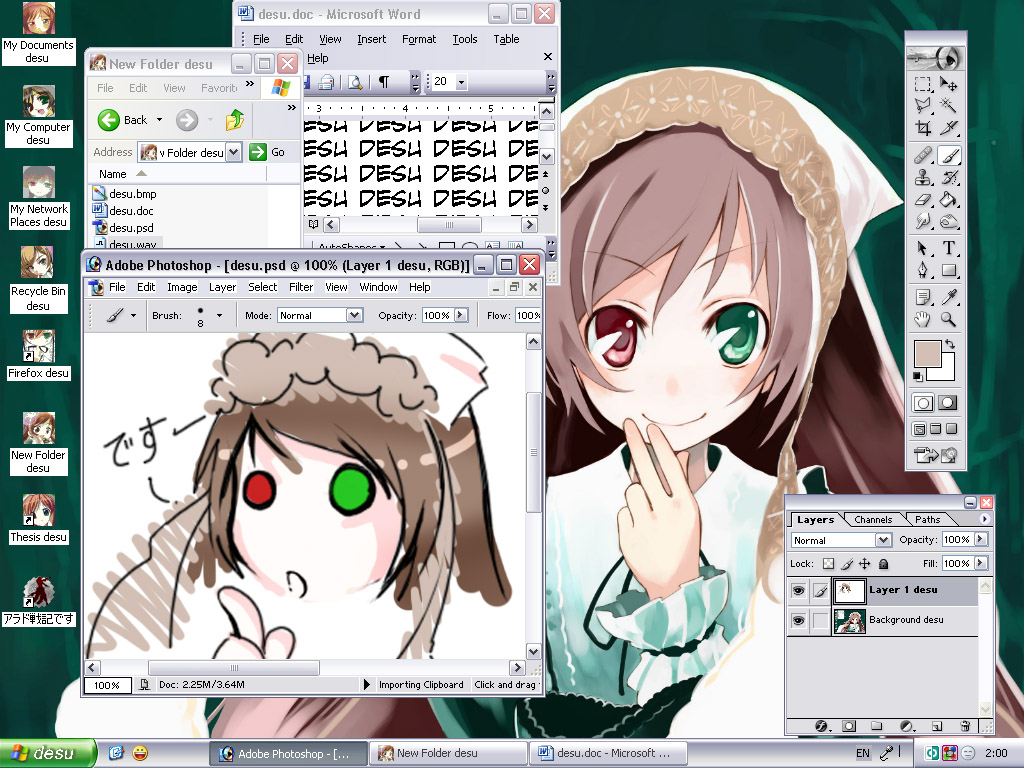Image resolution: width=1024 pixels, height=768 pixels.
Task: Click the delete layer trash icon
Action: pyautogui.click(x=965, y=726)
